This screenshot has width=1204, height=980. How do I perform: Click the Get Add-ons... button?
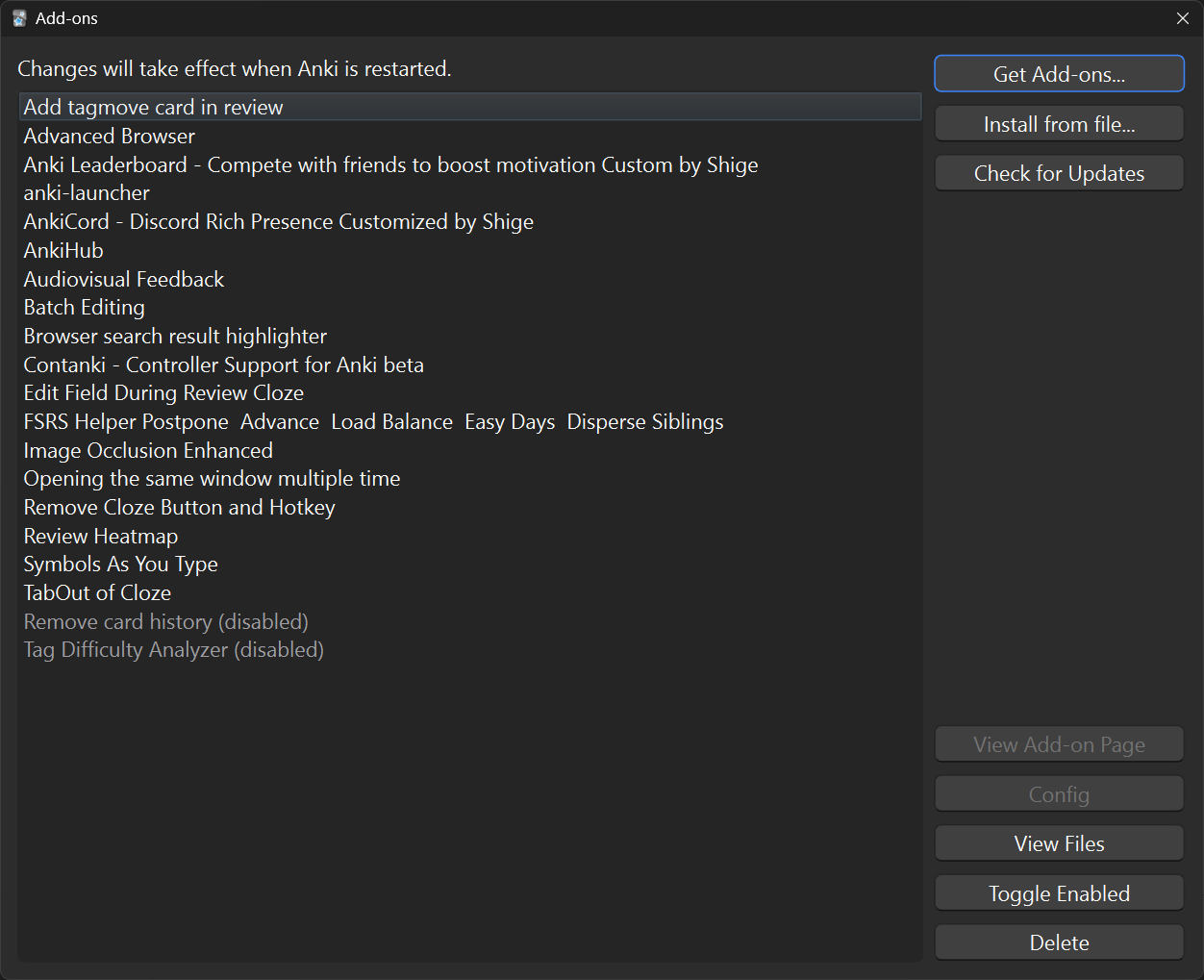tap(1059, 74)
